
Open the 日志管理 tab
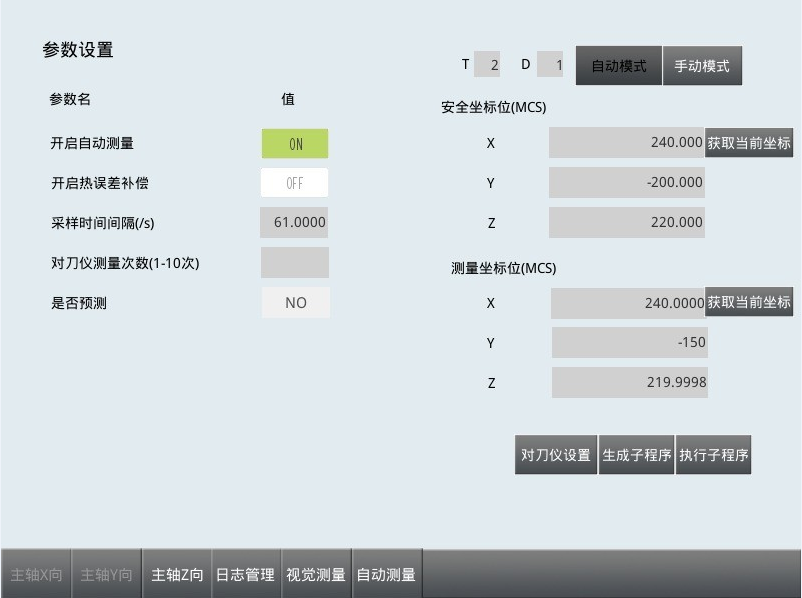(246, 575)
